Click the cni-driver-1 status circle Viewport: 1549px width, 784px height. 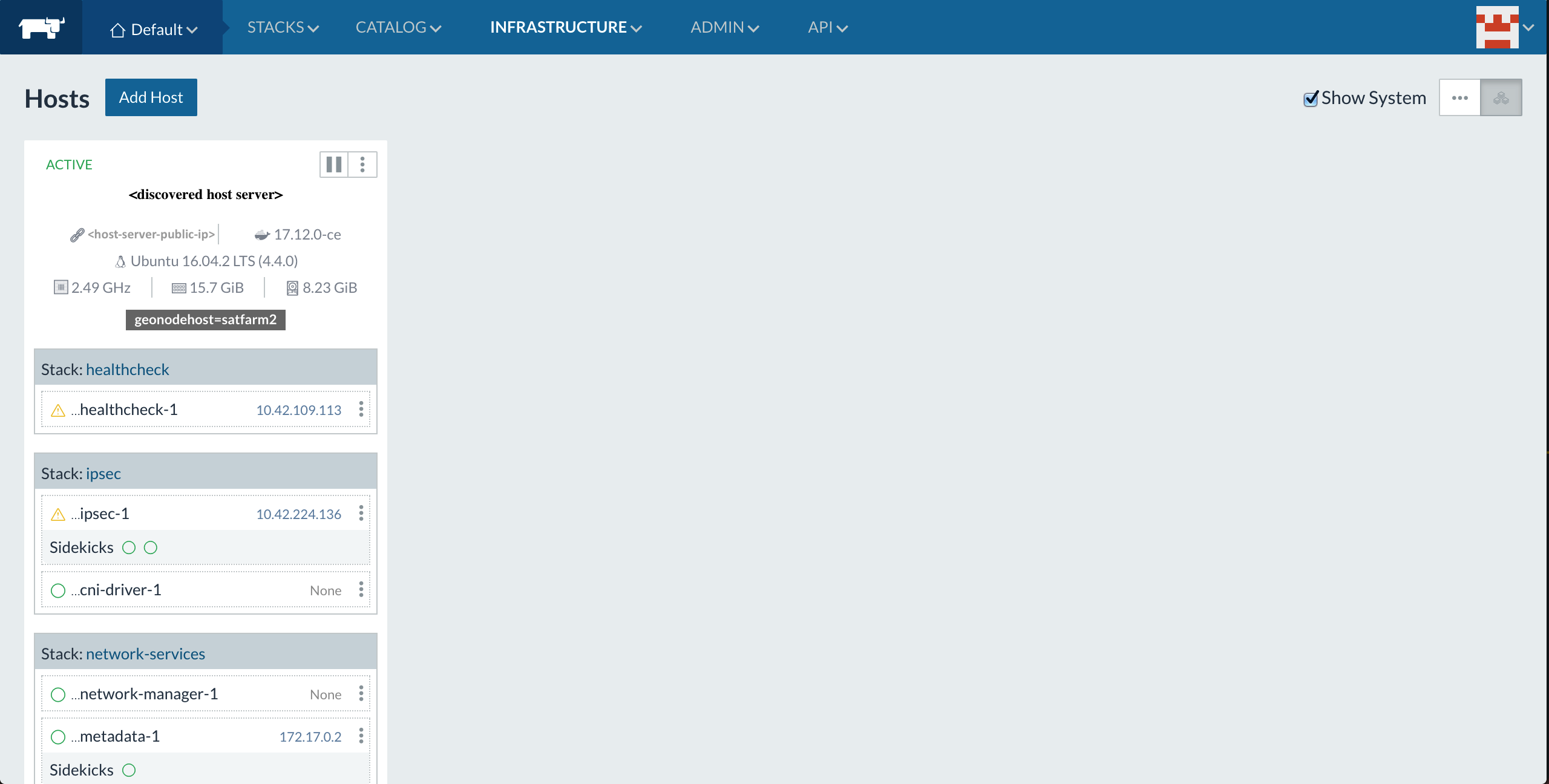coord(58,590)
